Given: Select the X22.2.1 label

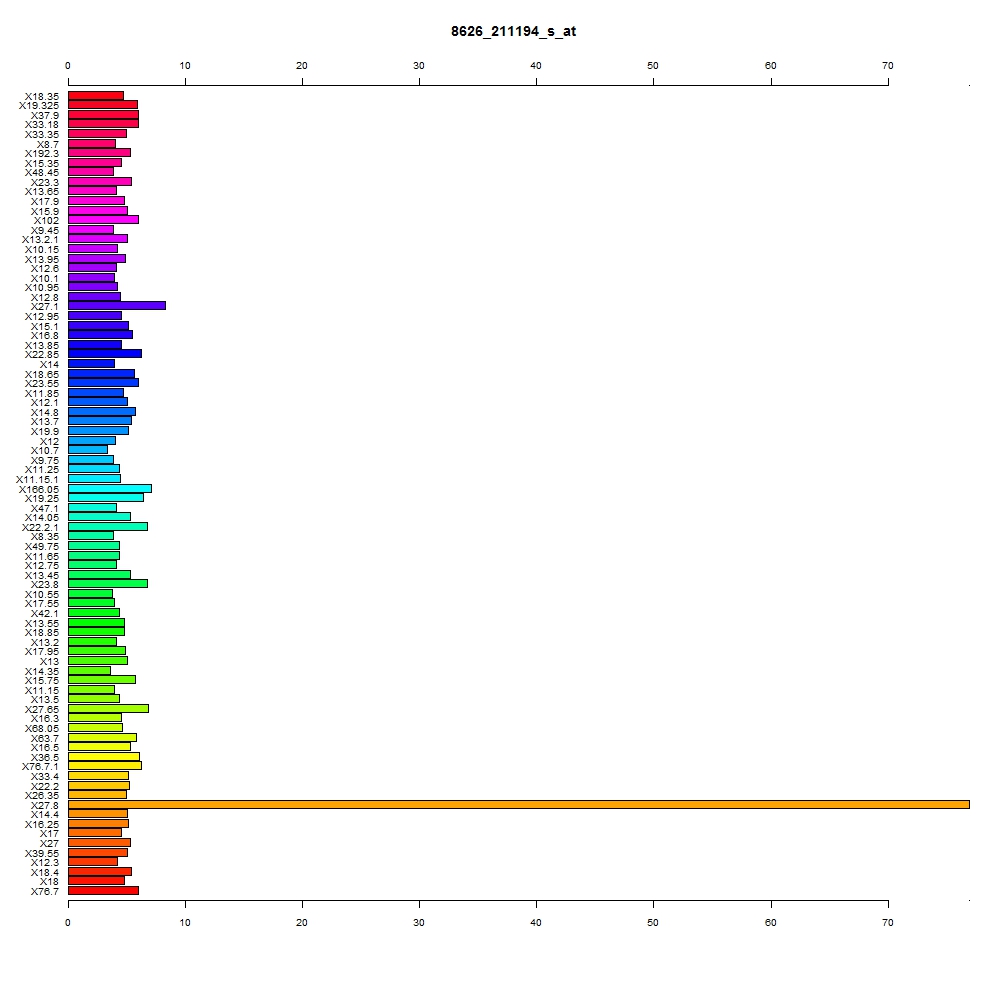Looking at the screenshot, I should 40,527.
